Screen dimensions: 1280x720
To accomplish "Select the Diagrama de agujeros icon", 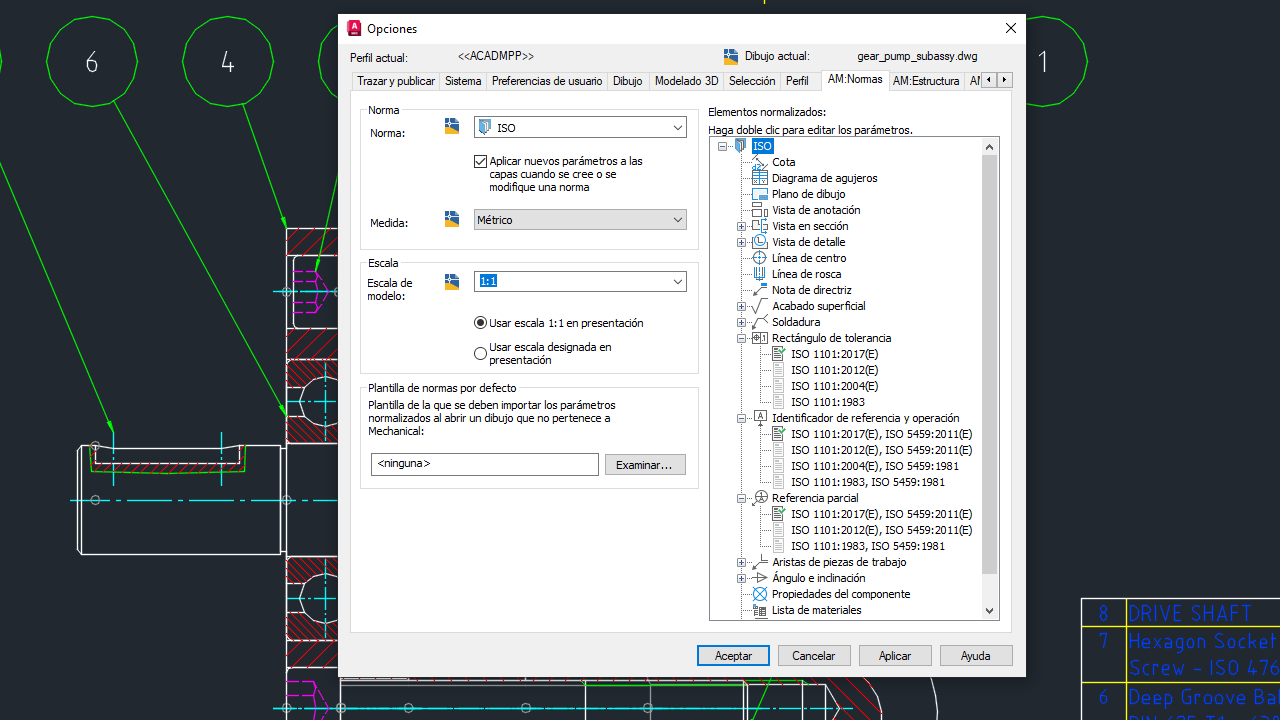I will 760,178.
